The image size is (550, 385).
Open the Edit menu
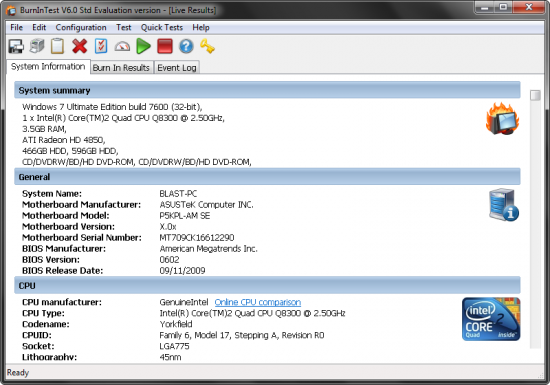coord(39,27)
